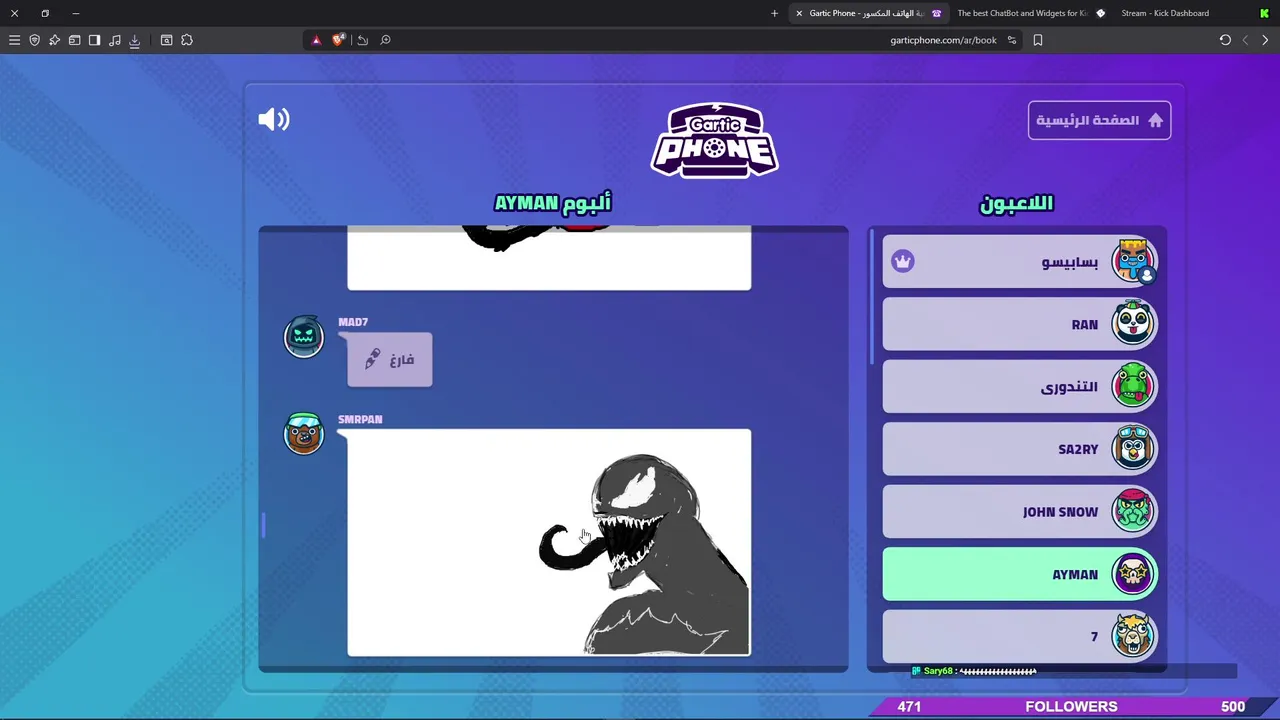
Task: Click the Brave Rewards triangle icon
Action: [316, 40]
